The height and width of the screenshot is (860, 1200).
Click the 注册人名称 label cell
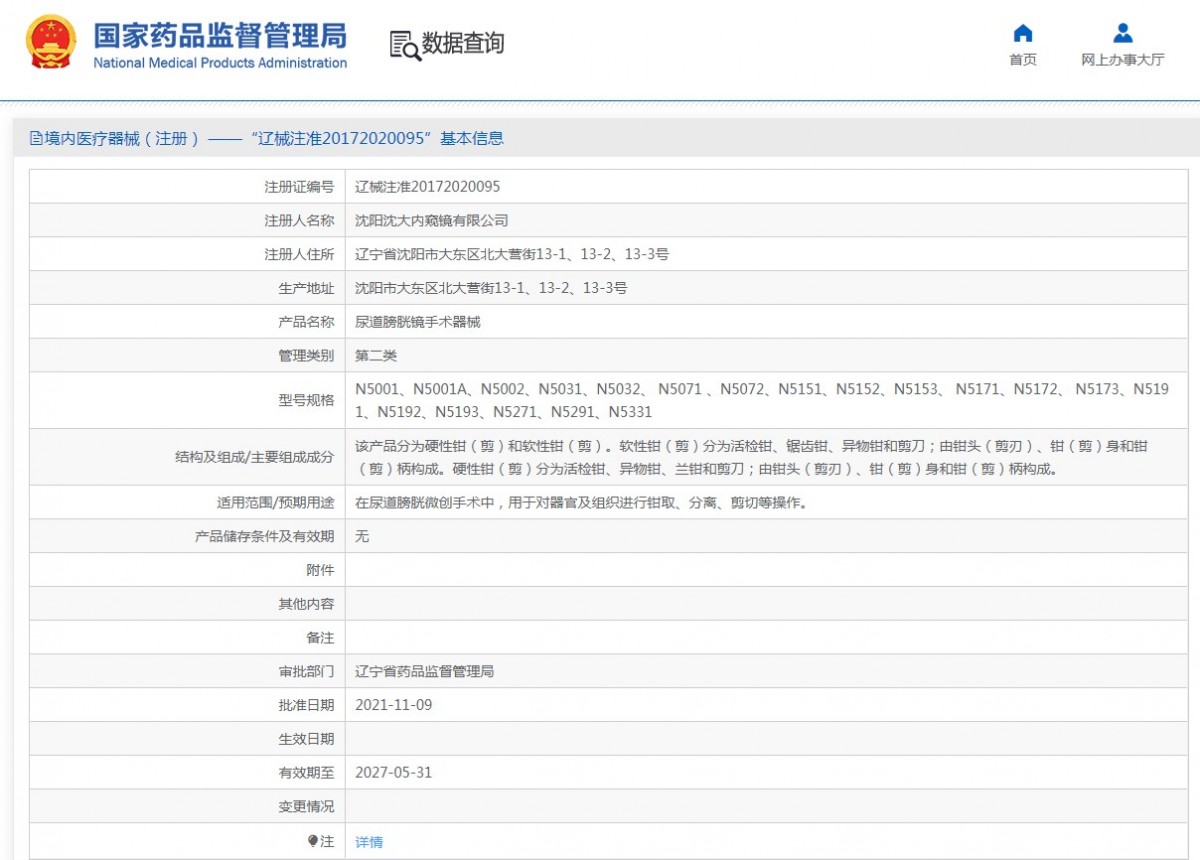pos(187,221)
